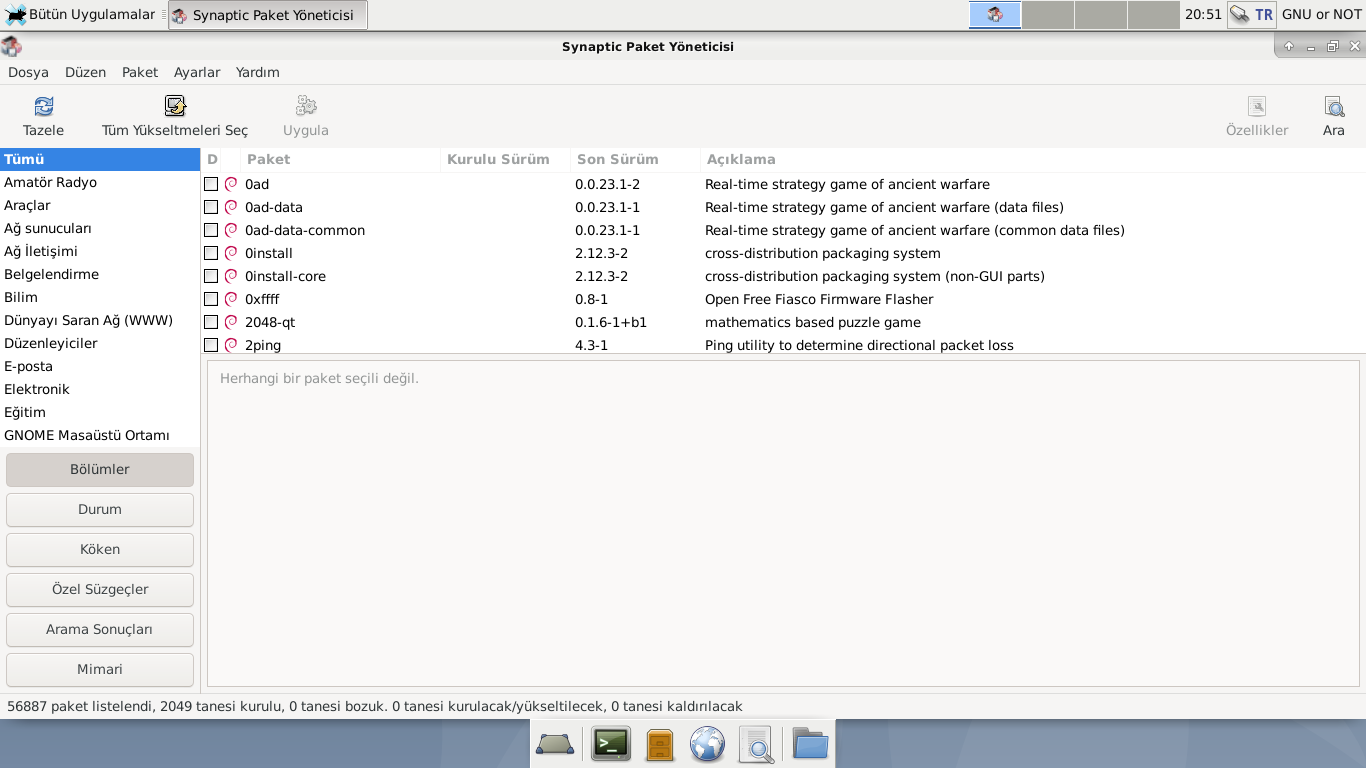Click the Uygula apply gears icon

[306, 106]
